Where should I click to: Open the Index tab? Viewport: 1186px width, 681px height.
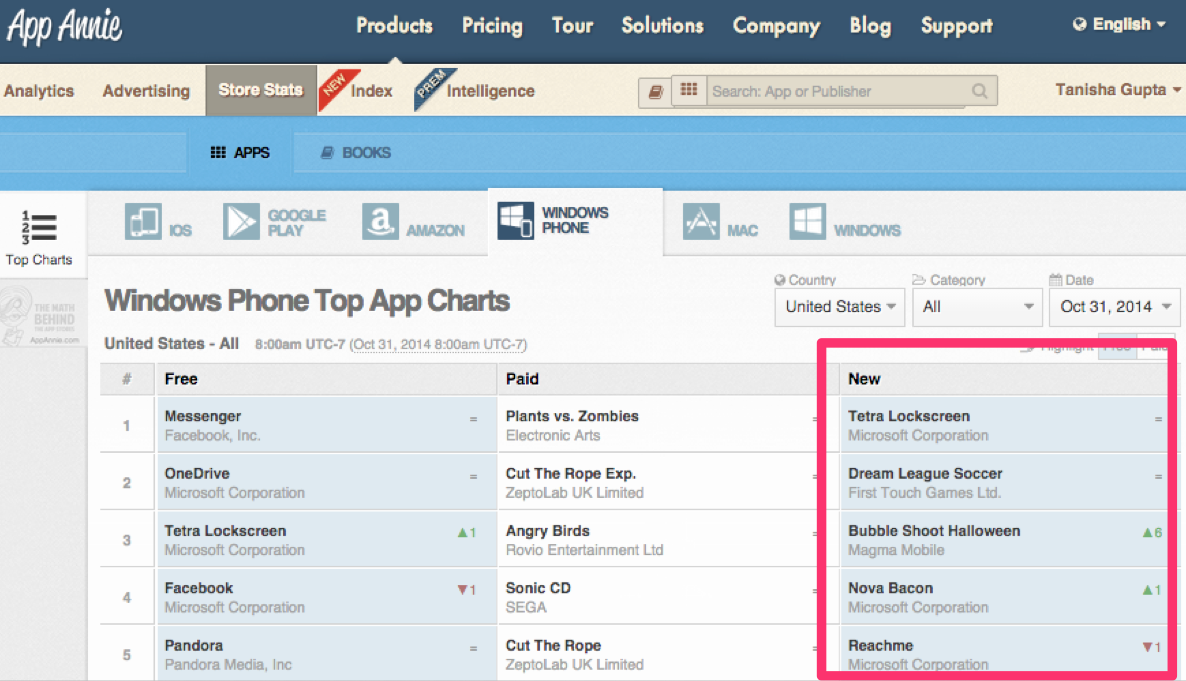tap(371, 91)
